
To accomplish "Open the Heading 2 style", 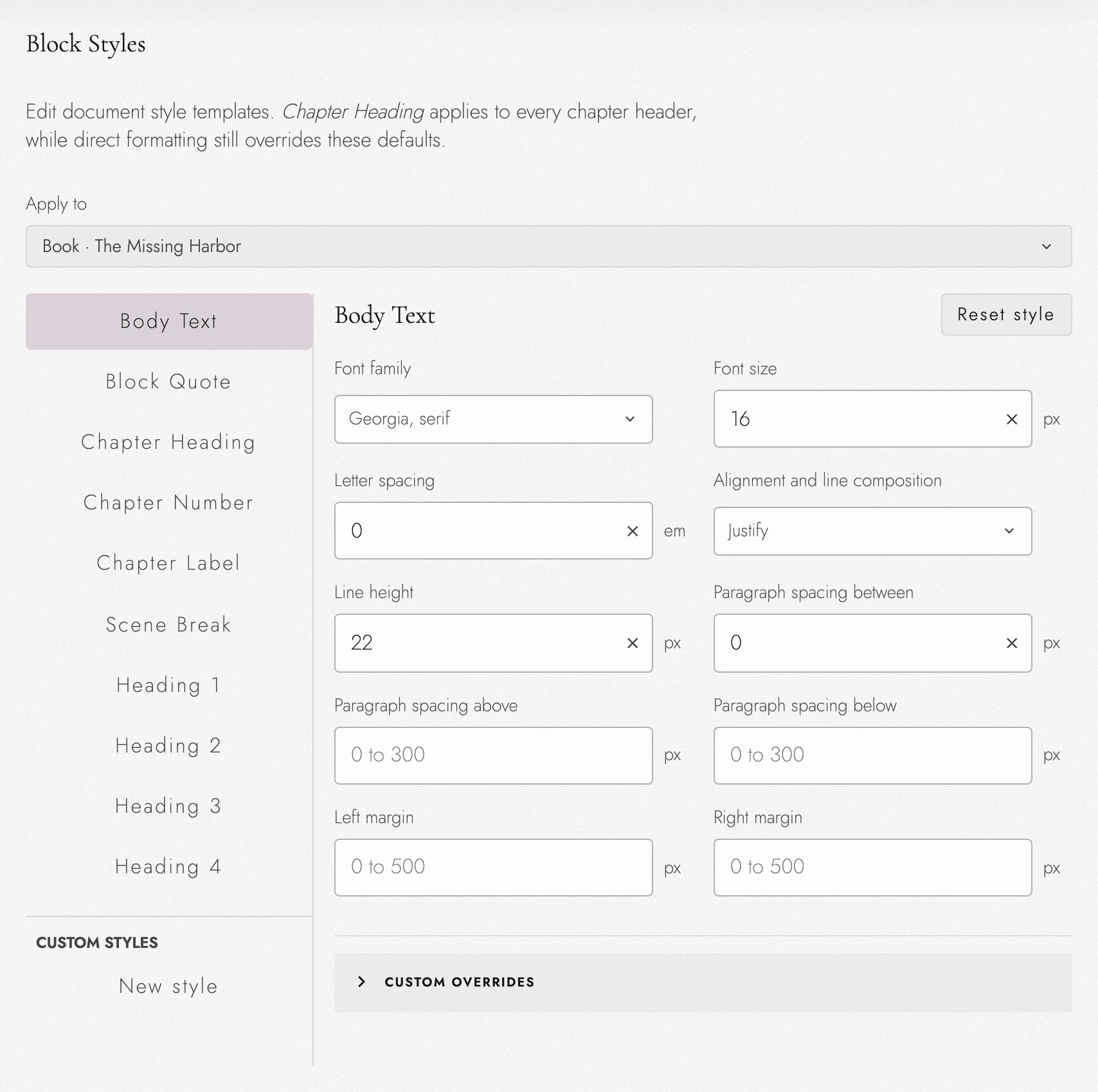I will pos(168,746).
